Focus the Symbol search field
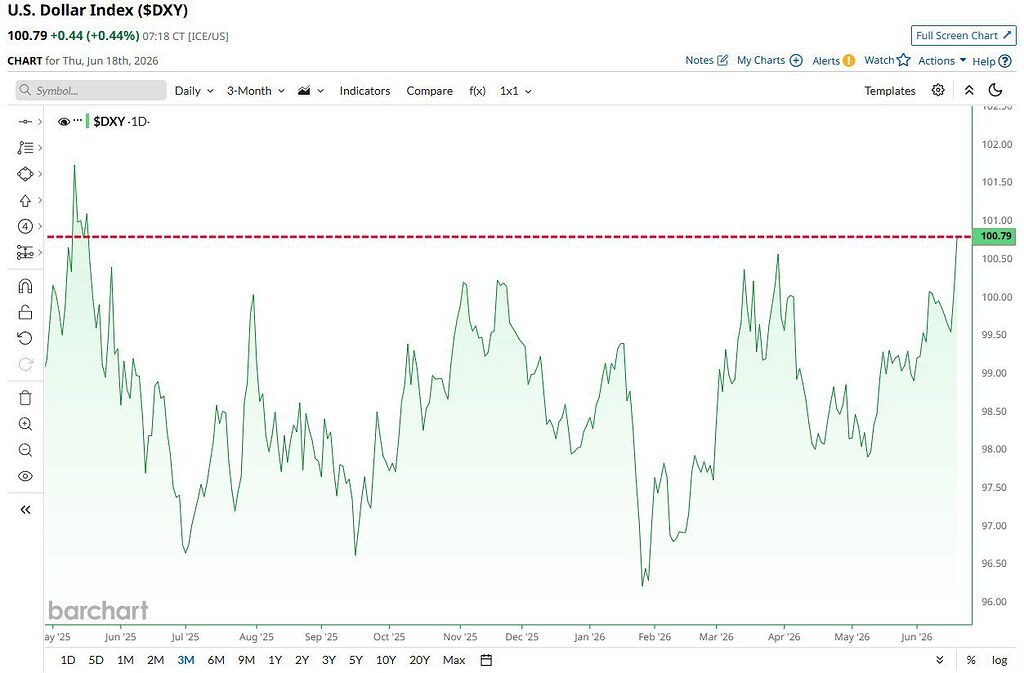The image size is (1024, 673). pos(91,90)
